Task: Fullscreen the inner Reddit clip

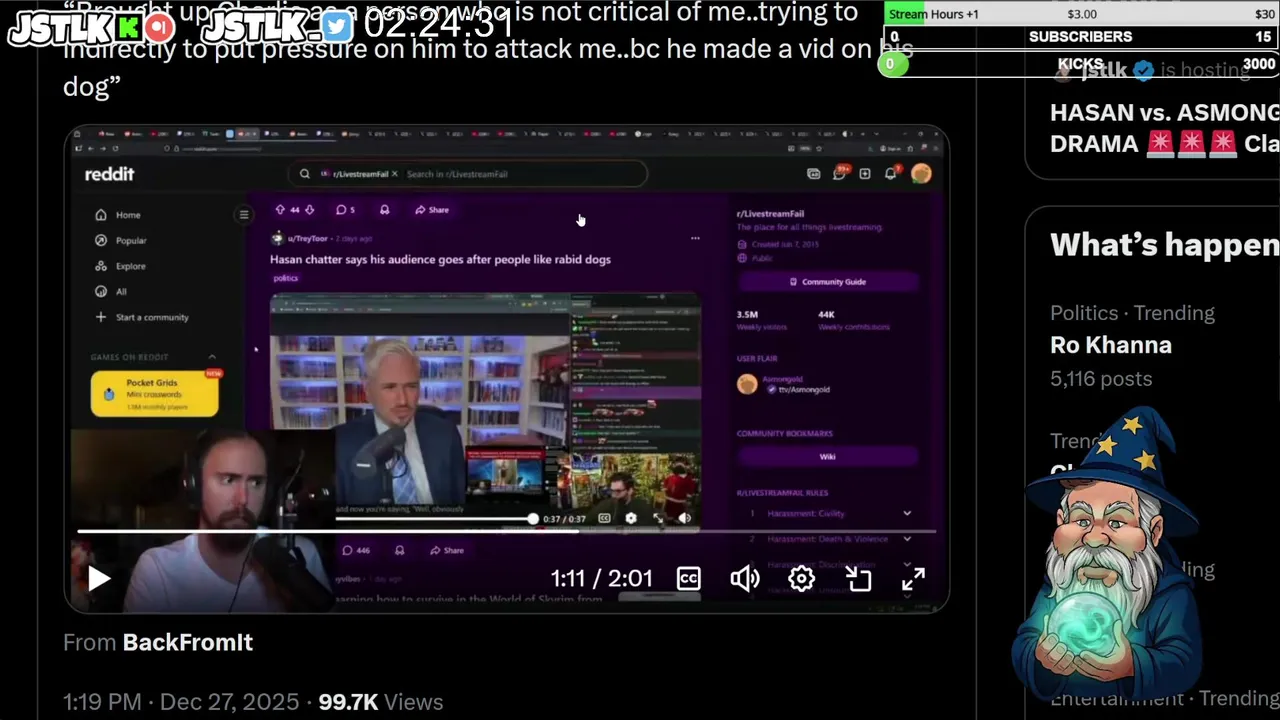Action: [658, 518]
